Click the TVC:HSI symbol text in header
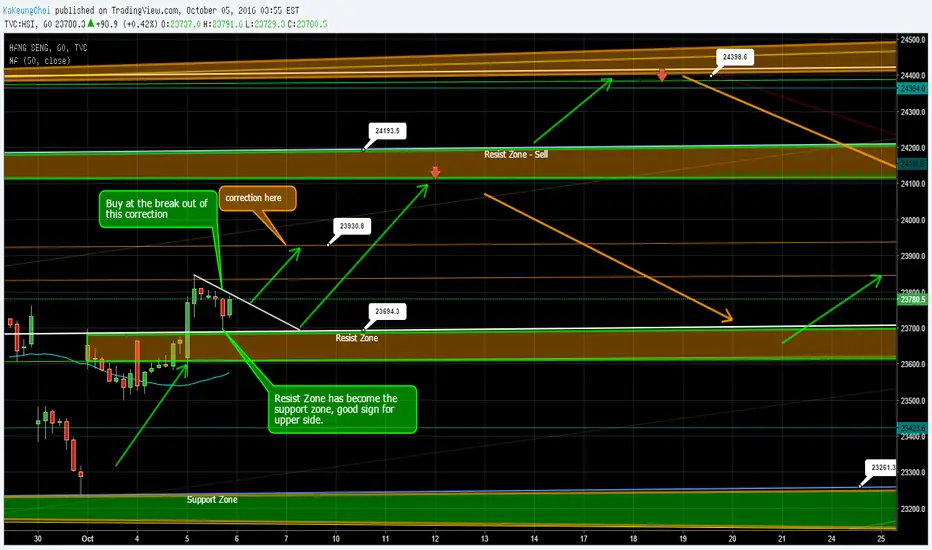 coord(21,24)
